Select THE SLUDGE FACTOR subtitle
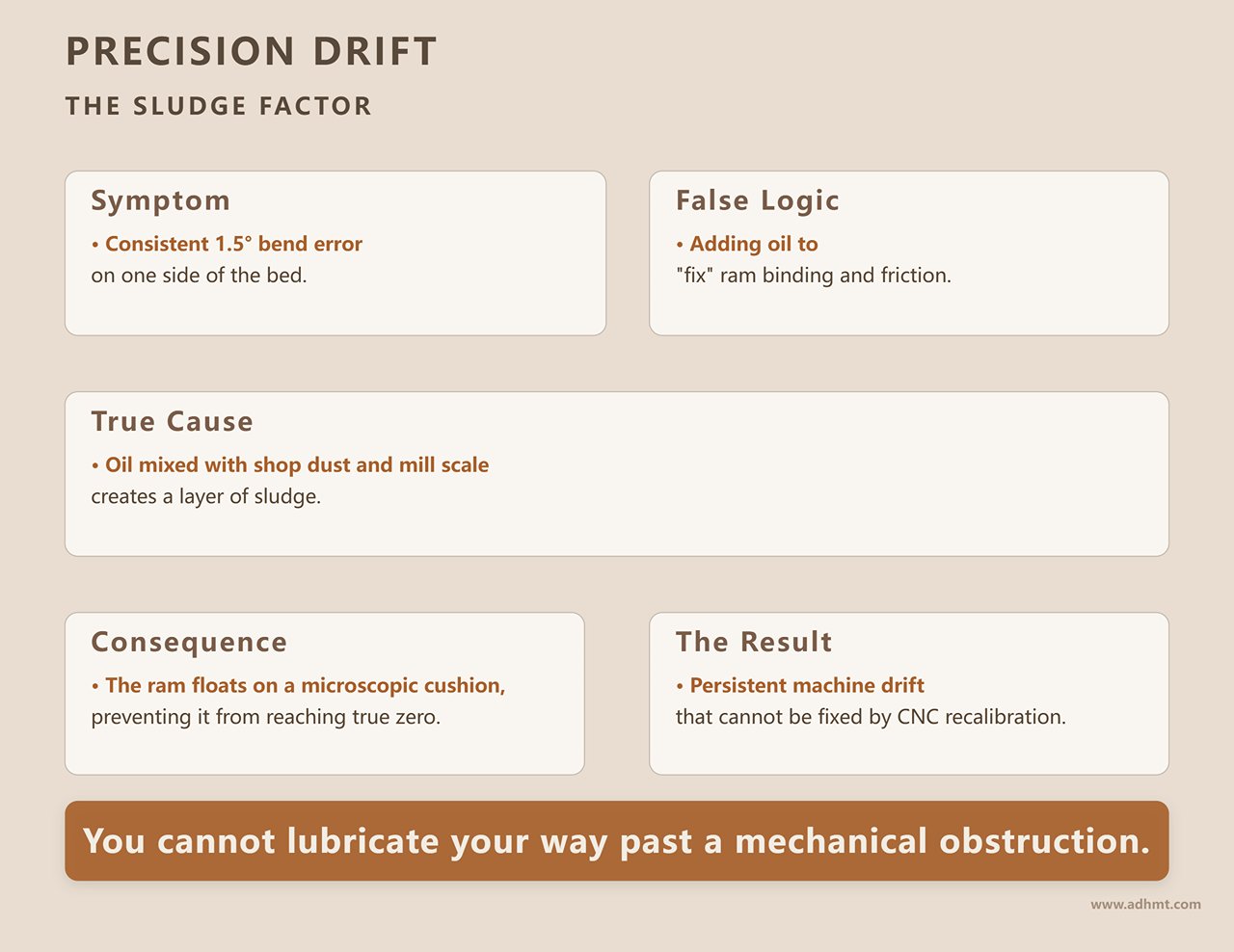This screenshot has width=1234, height=952. (x=219, y=106)
